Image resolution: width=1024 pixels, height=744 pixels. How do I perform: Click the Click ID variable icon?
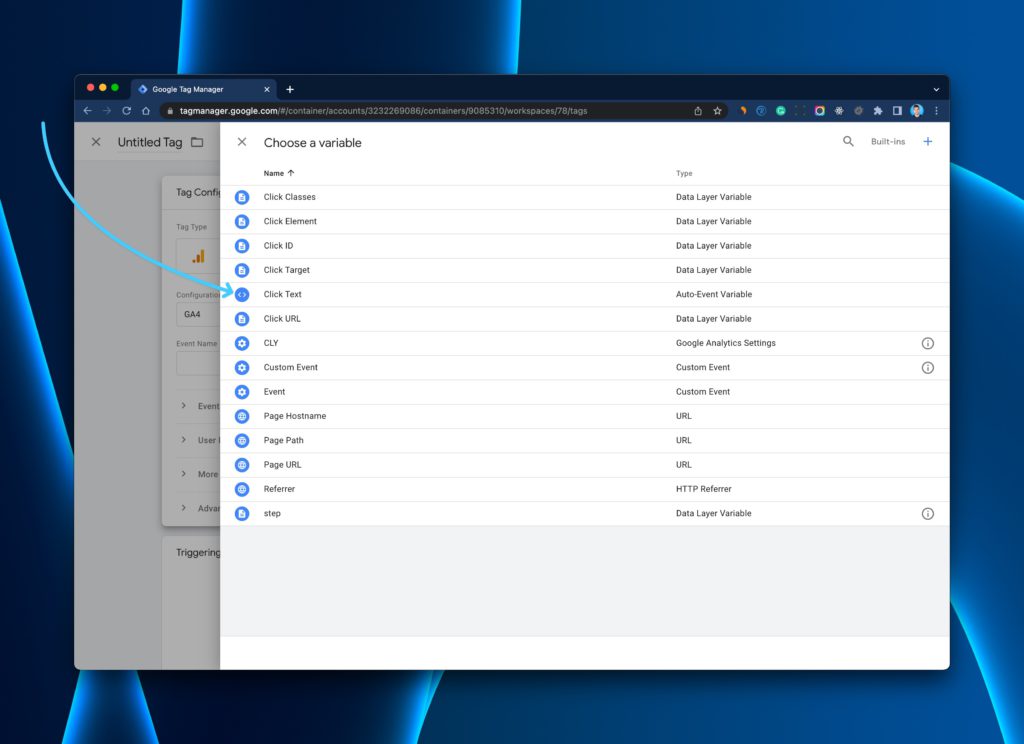click(x=242, y=246)
